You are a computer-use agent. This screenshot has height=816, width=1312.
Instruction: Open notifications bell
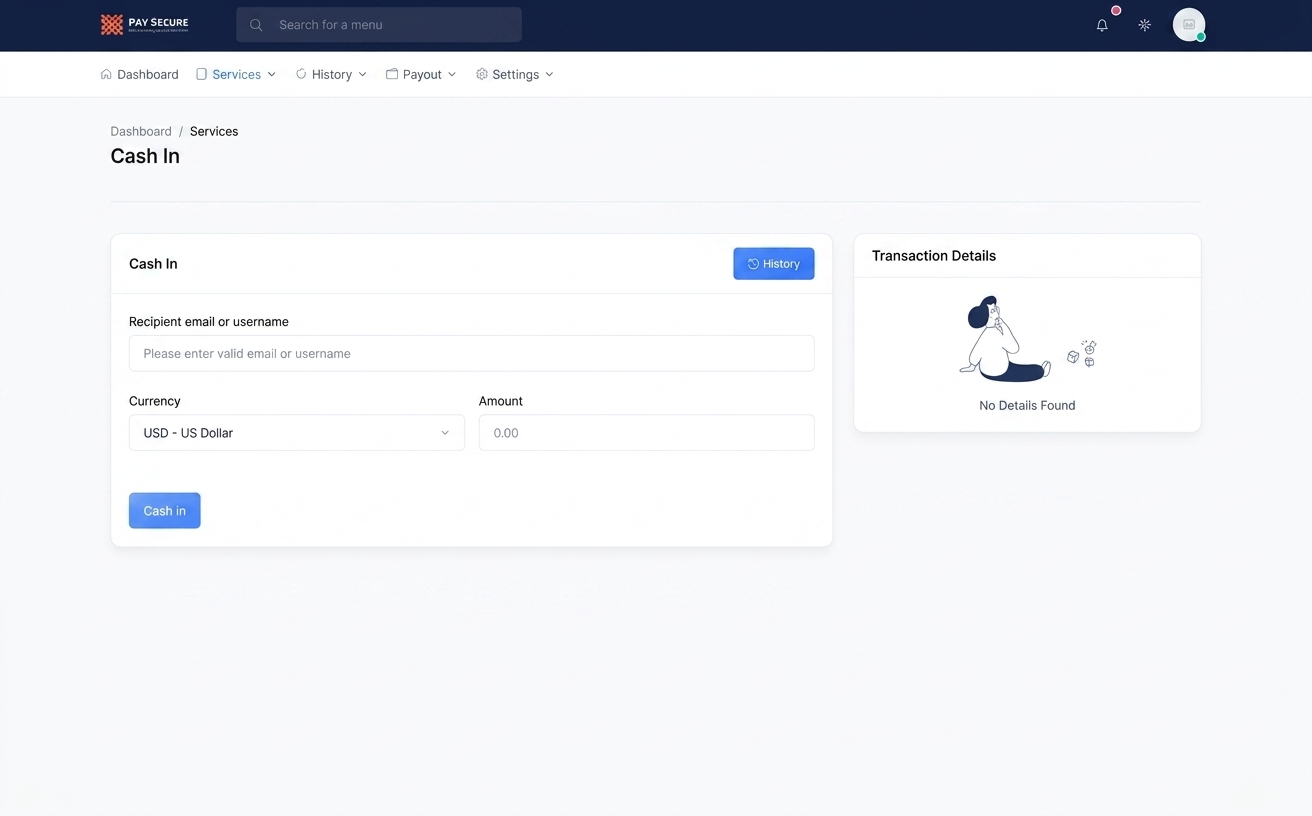point(1102,25)
